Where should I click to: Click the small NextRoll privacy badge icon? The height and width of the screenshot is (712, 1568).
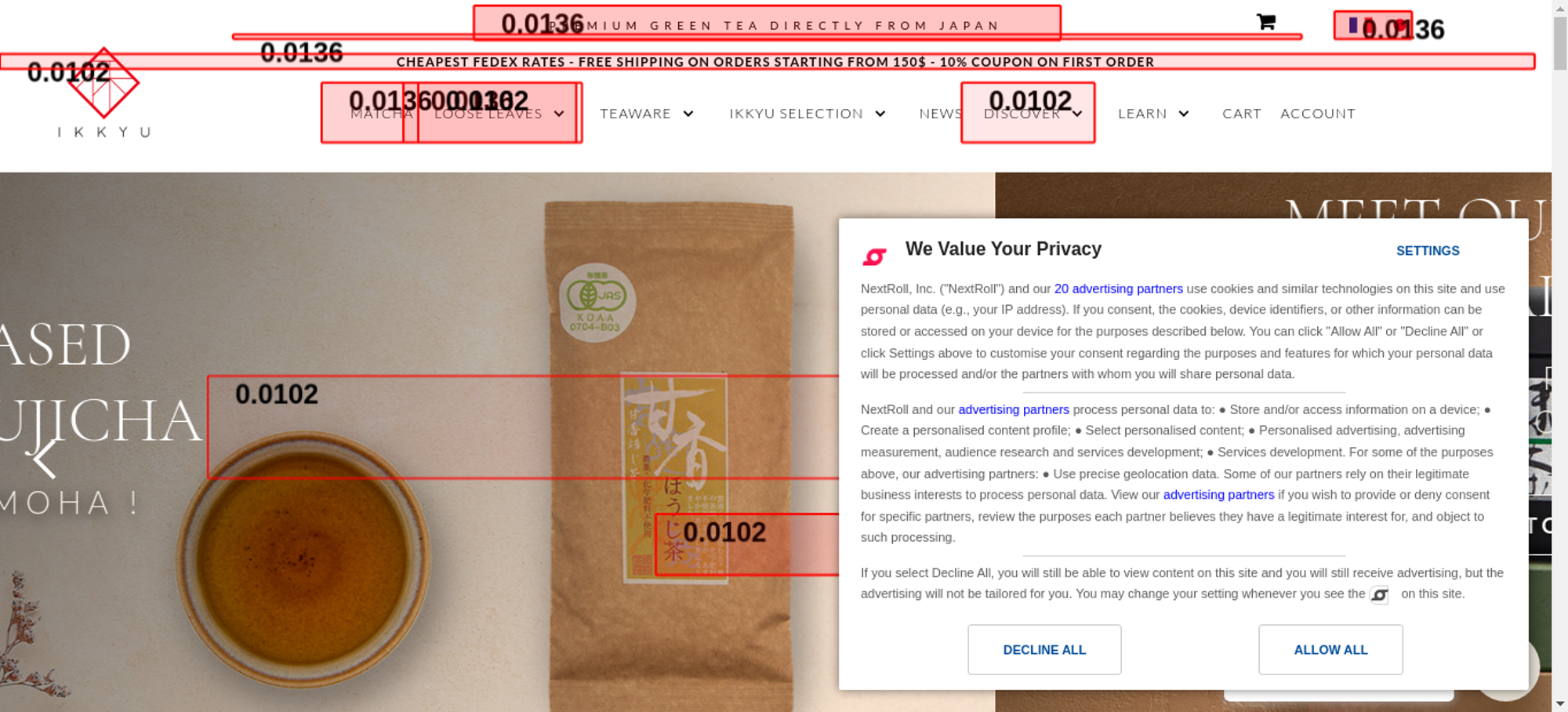[1379, 595]
